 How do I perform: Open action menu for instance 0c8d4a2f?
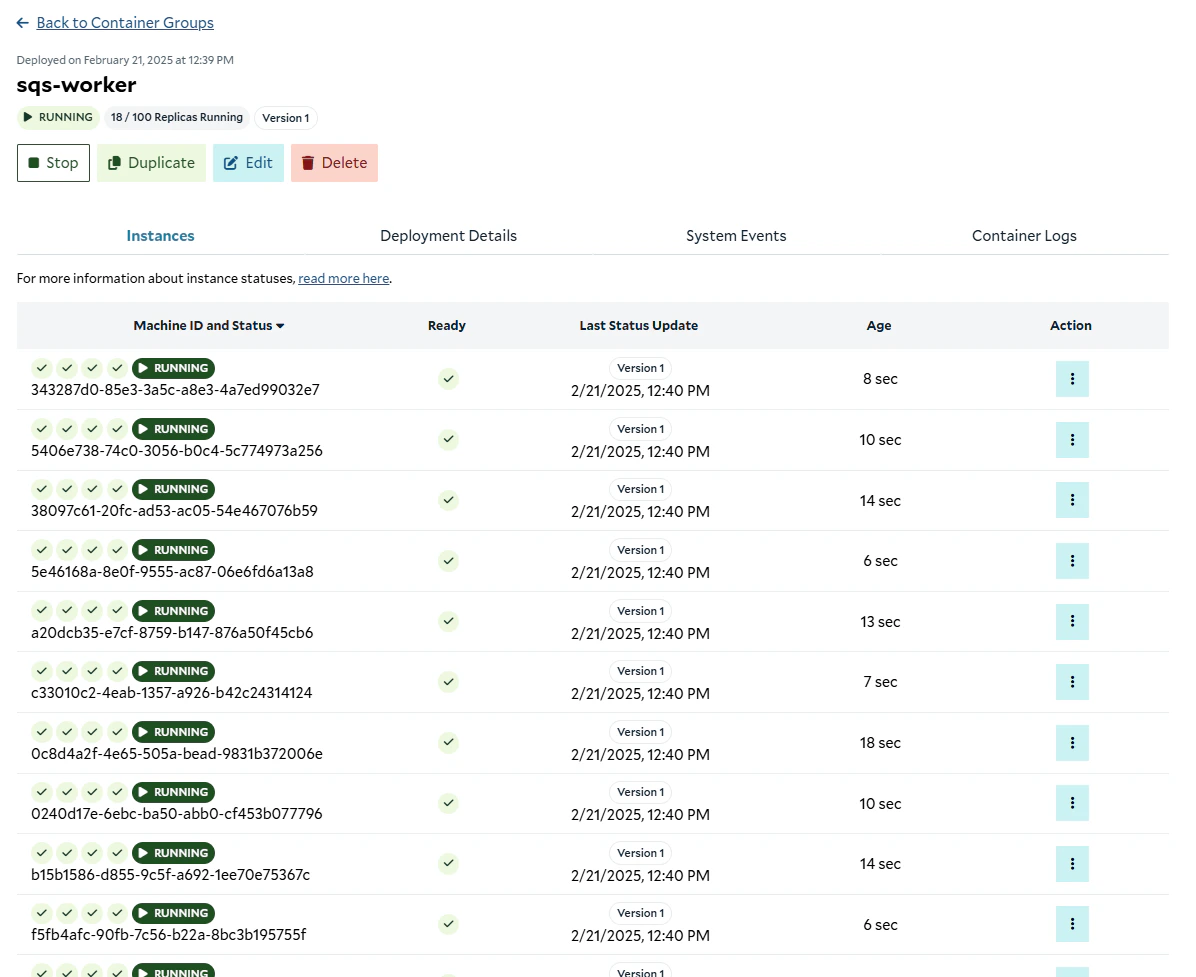(x=1072, y=743)
